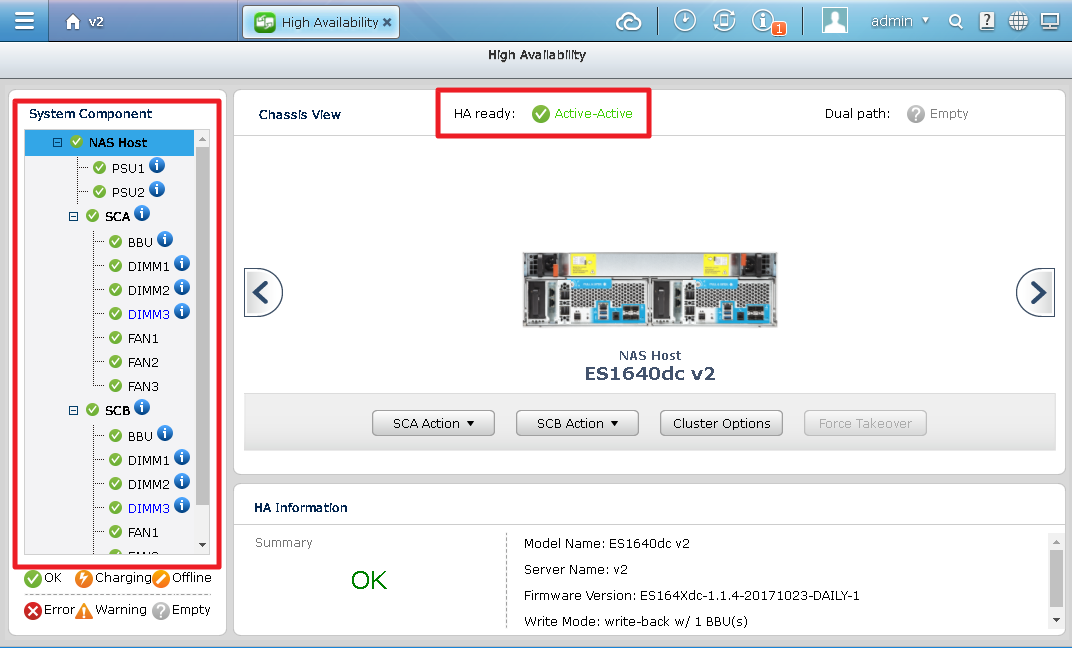This screenshot has width=1072, height=648.
Task: Open the help question mark icon
Action: pyautogui.click(x=987, y=21)
